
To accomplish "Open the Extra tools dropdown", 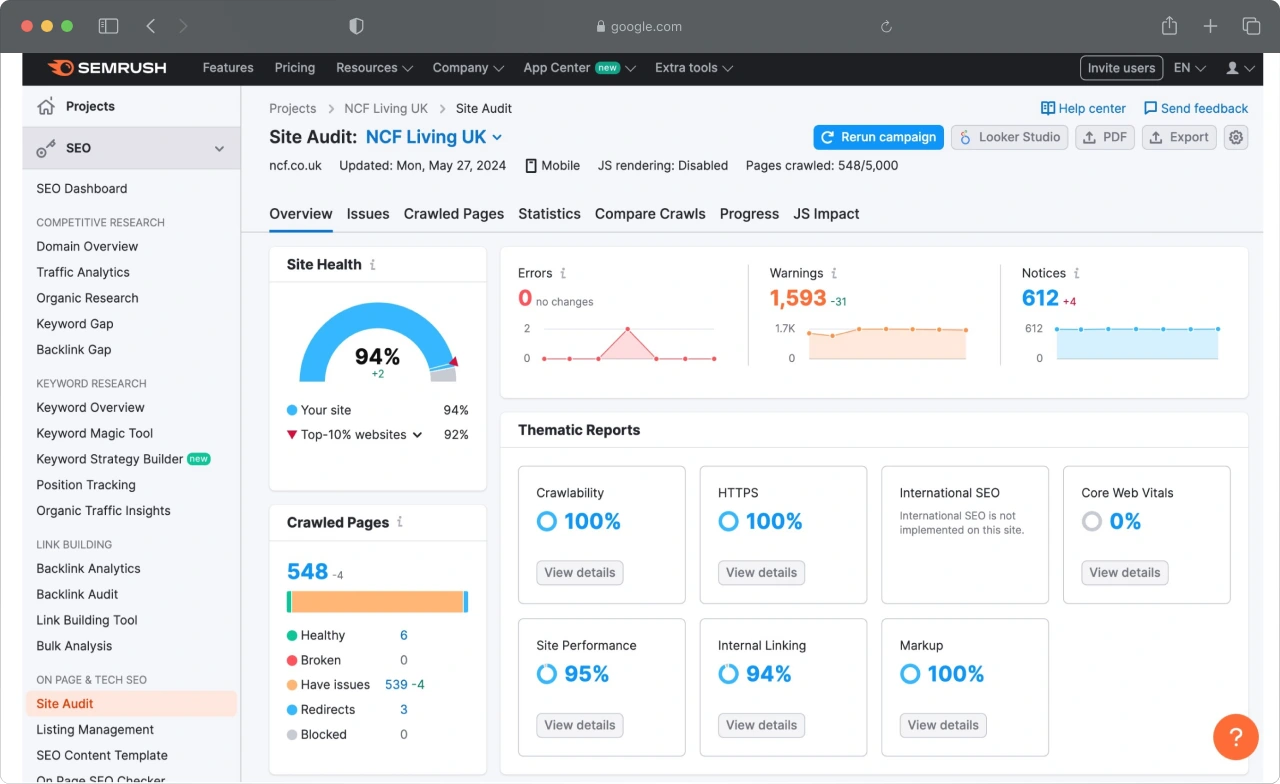I will click(x=694, y=68).
